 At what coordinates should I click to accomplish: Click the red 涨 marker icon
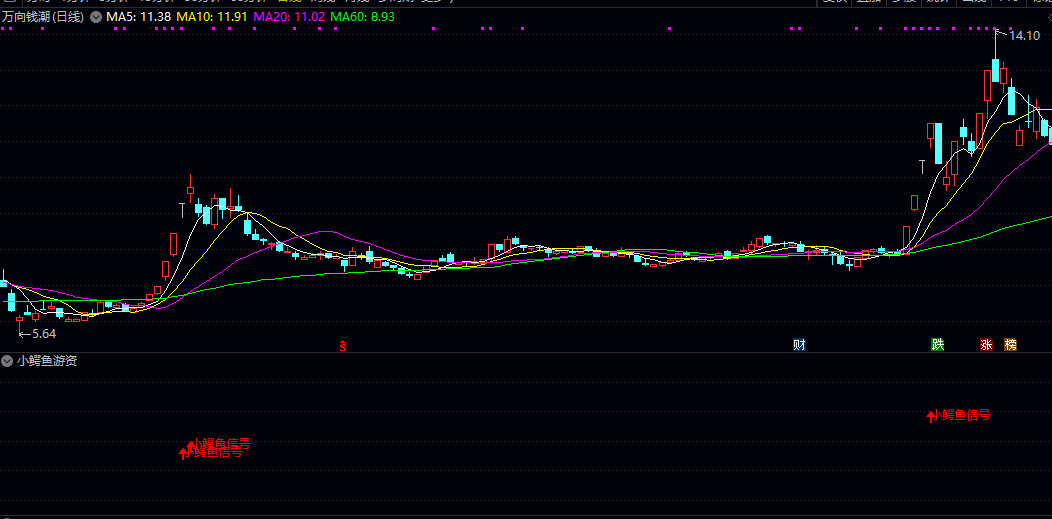(986, 345)
